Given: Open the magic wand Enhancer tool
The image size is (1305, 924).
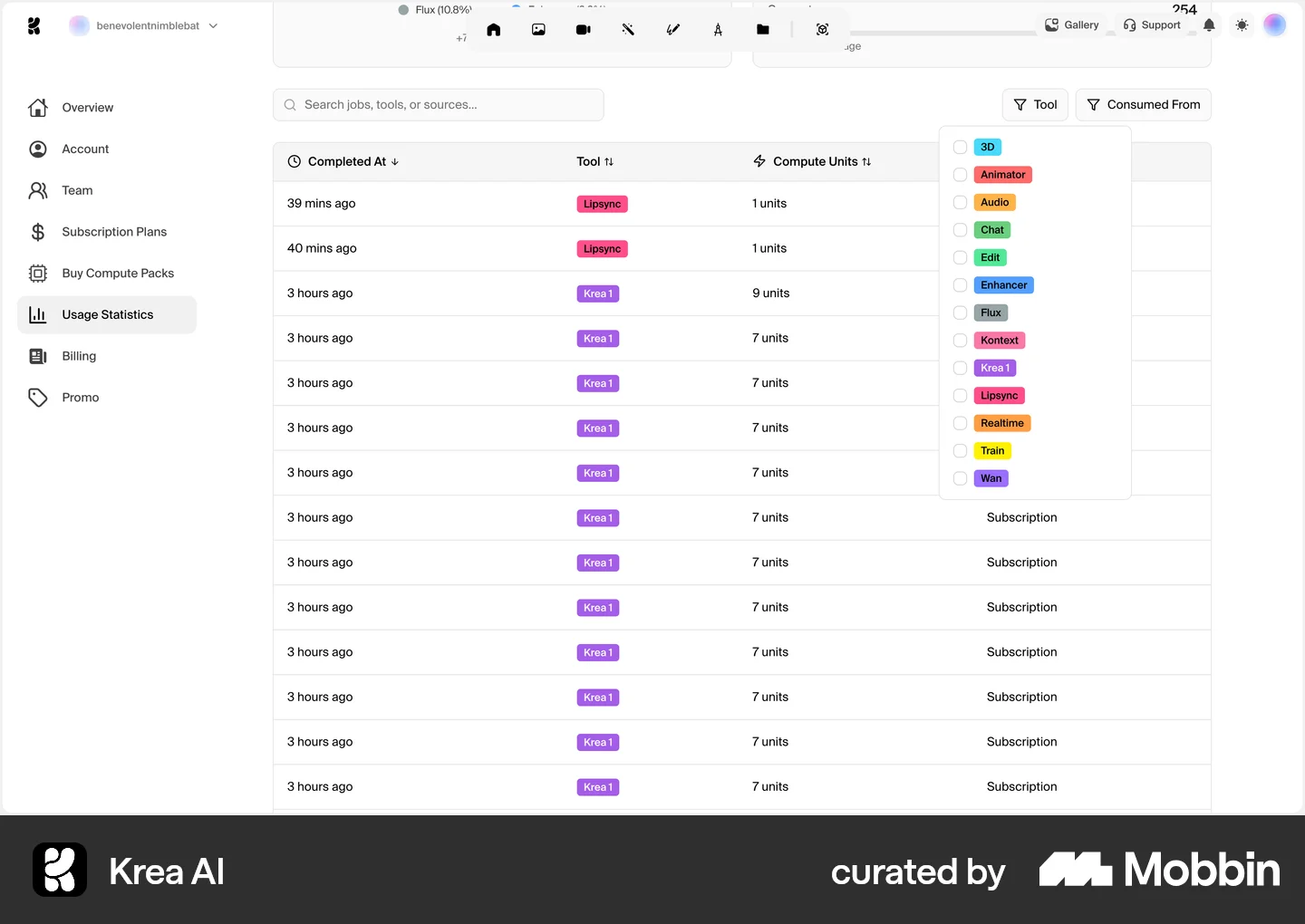Looking at the screenshot, I should (628, 30).
